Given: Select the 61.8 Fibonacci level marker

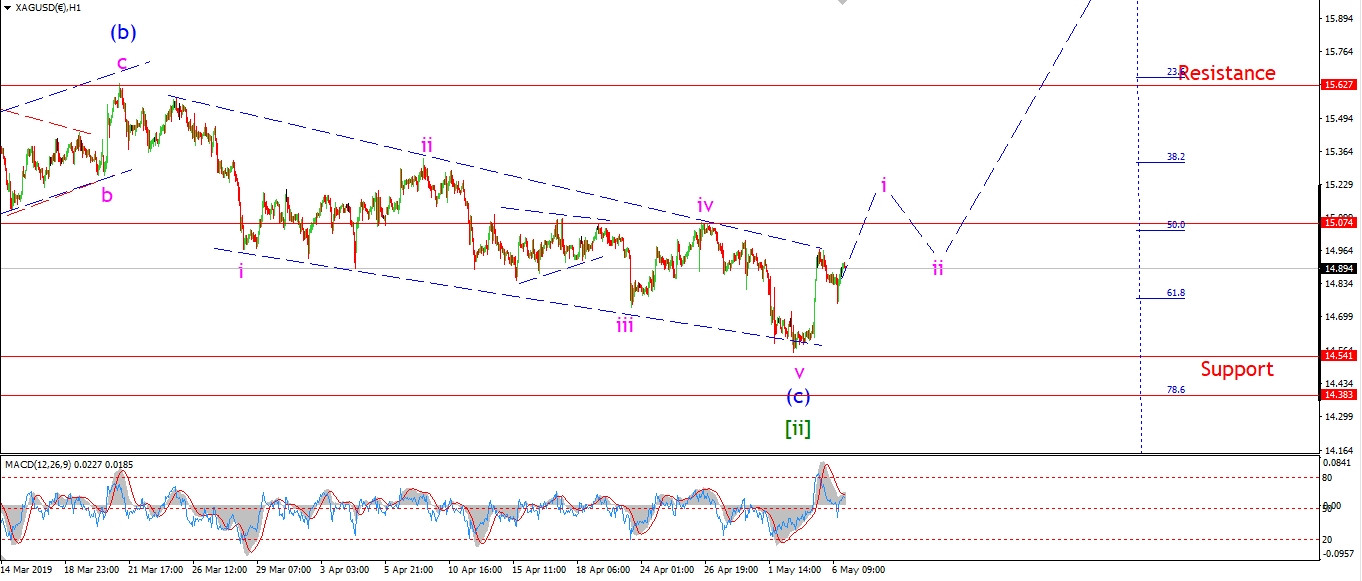Looking at the screenshot, I should [1175, 293].
